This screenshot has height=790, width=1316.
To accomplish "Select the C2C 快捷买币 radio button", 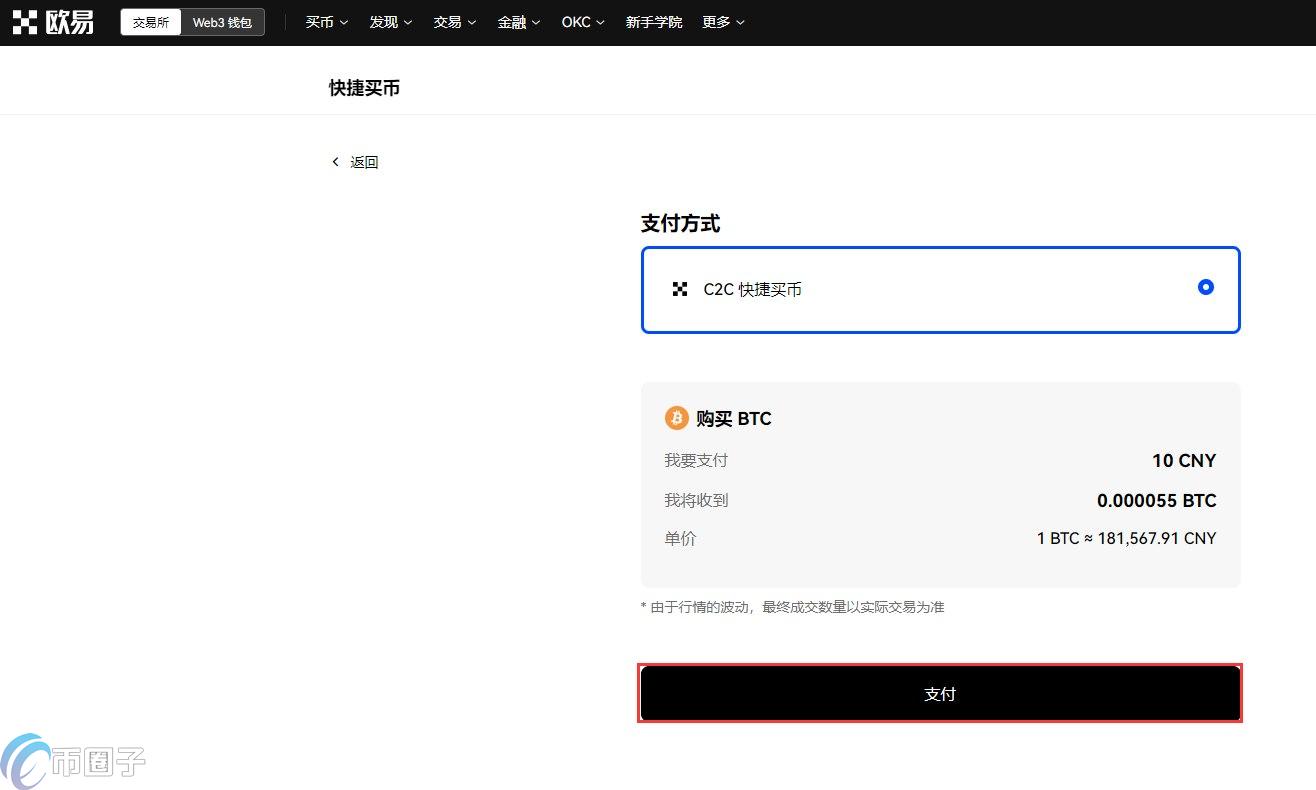I will tap(1206, 287).
